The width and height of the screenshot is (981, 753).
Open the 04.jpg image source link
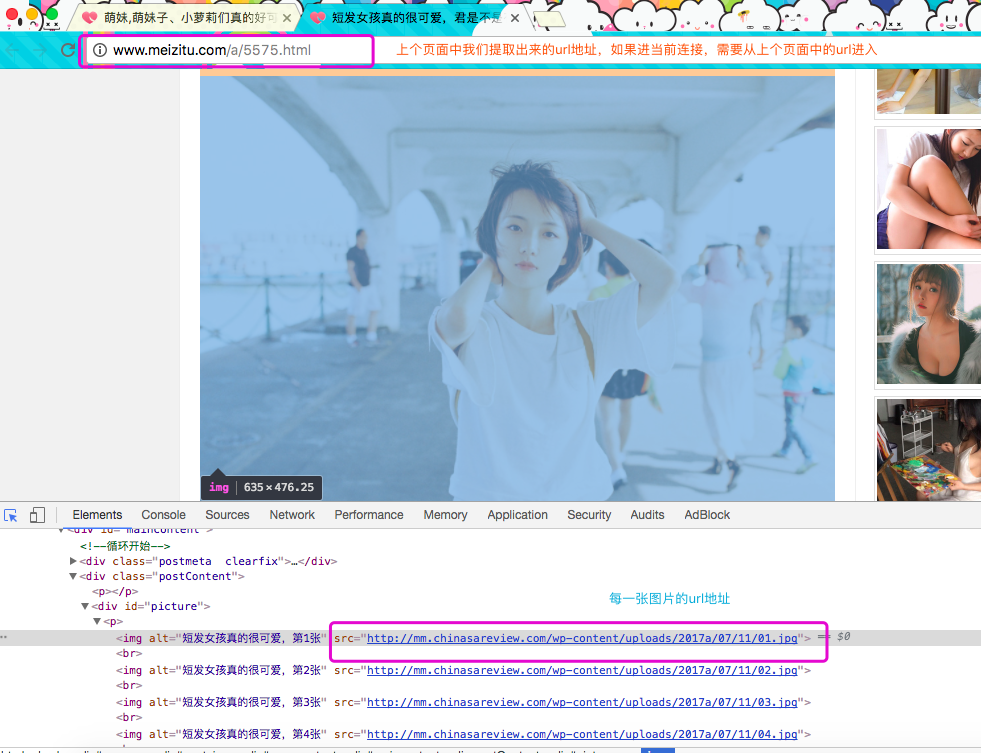582,734
